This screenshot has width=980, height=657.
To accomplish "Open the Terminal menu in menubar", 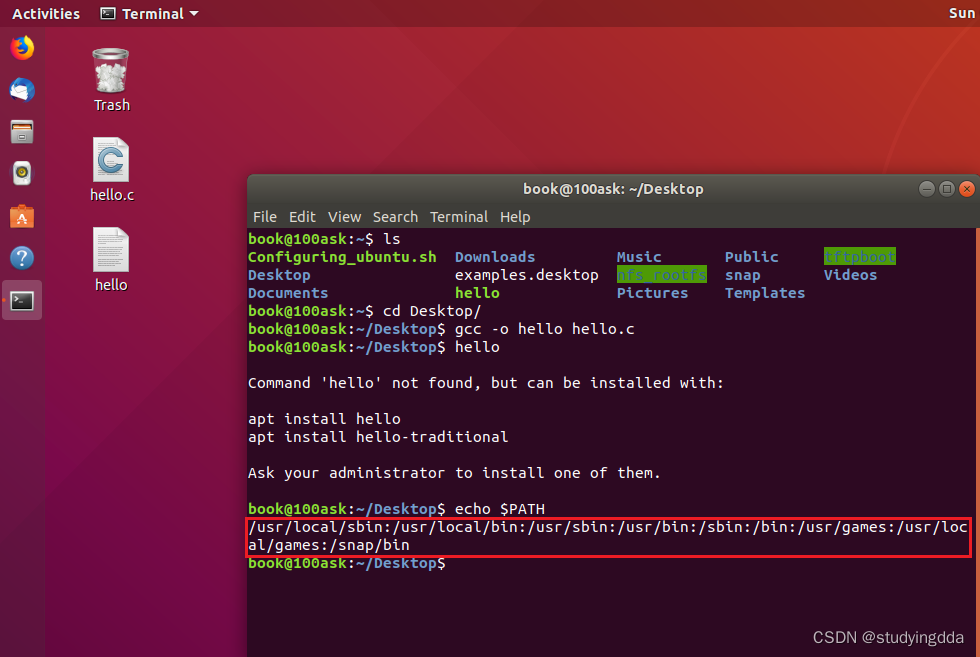I will coord(459,217).
